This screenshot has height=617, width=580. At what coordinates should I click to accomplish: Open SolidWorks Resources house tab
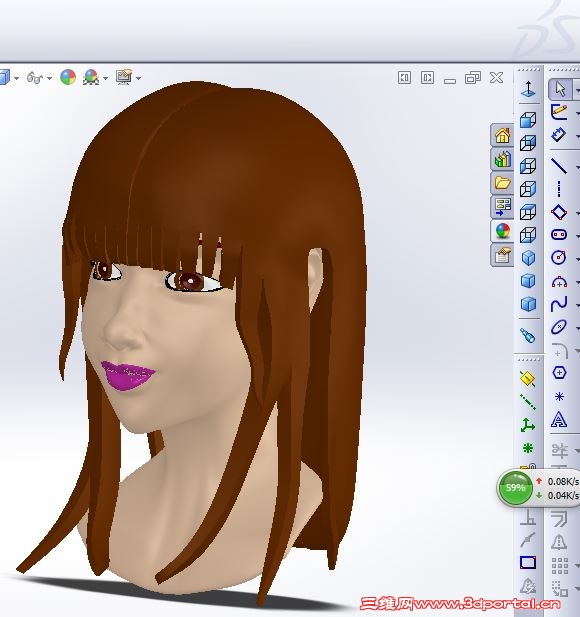coord(502,136)
